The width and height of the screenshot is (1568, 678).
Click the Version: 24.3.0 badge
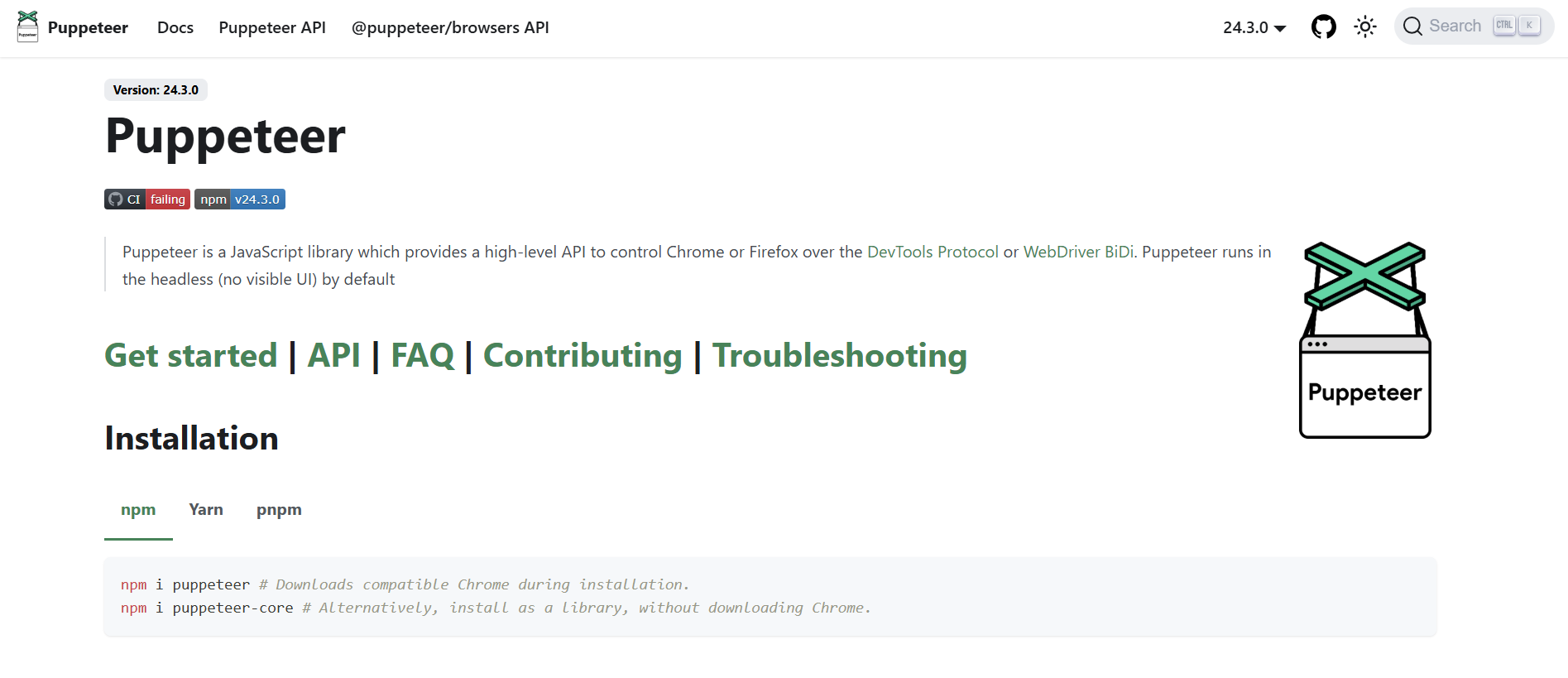(156, 89)
